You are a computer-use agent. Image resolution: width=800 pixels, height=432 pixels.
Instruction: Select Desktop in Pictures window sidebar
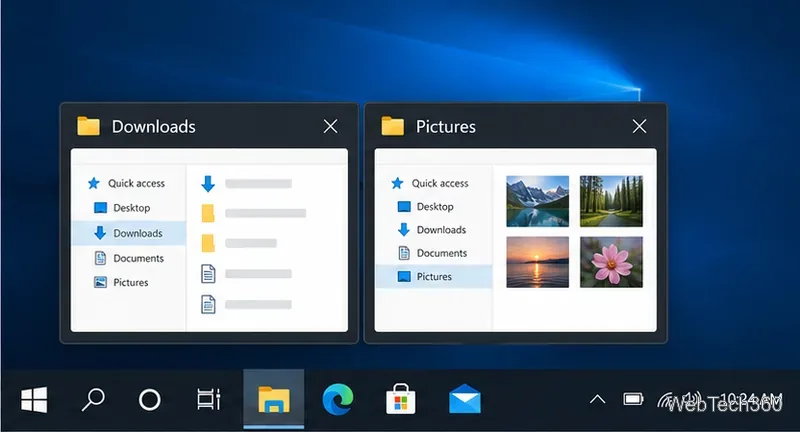(426, 207)
